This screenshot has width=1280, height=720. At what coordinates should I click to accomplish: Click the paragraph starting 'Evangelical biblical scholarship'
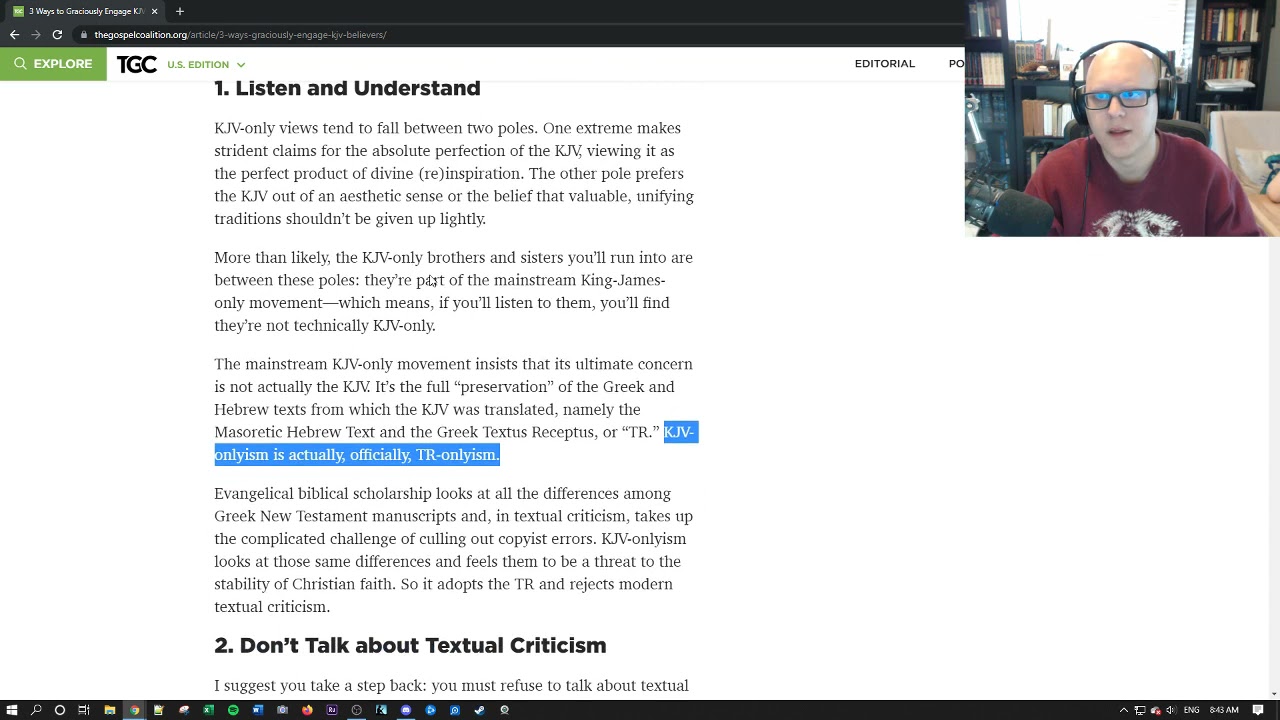pyautogui.click(x=454, y=550)
